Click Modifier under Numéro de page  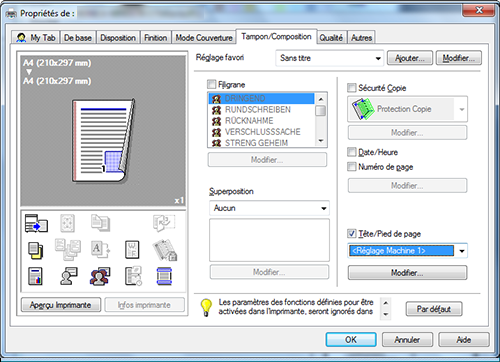pos(407,185)
